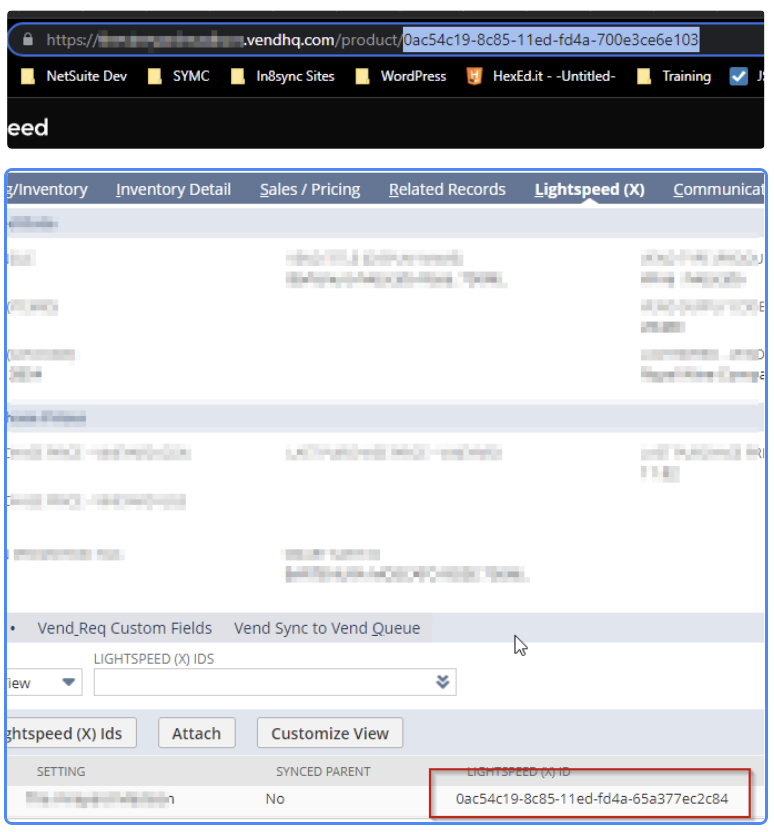Click the Lightspeed (X) ID value in the table row
Viewport: 774px width, 832px height.
tap(592, 799)
